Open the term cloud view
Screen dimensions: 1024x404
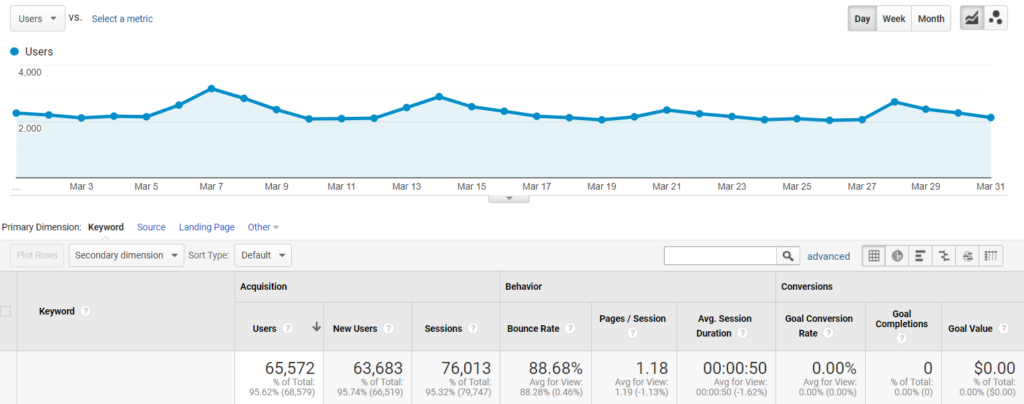click(x=967, y=256)
